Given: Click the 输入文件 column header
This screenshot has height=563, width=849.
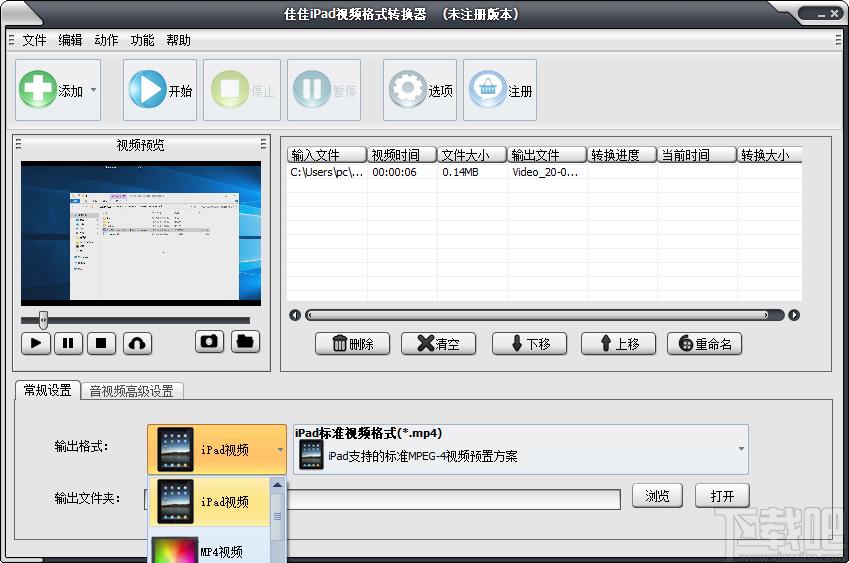Looking at the screenshot, I should (326, 155).
